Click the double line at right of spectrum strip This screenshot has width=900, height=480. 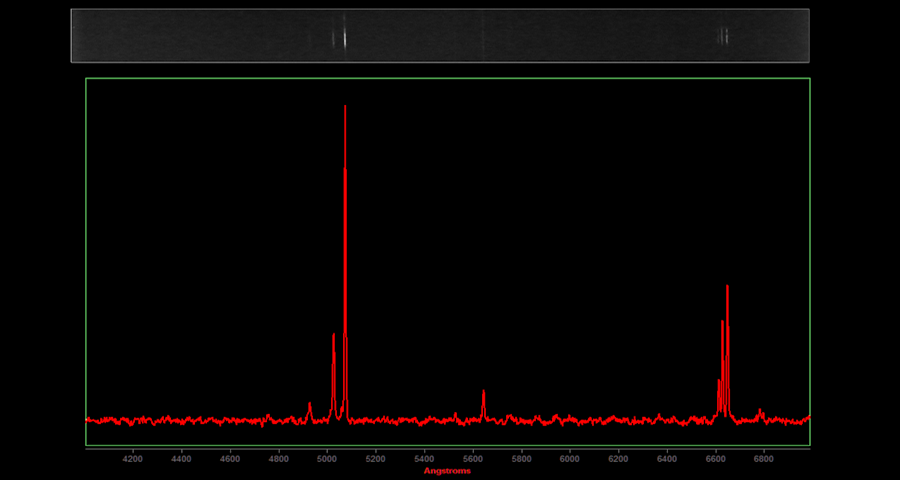tap(723, 36)
